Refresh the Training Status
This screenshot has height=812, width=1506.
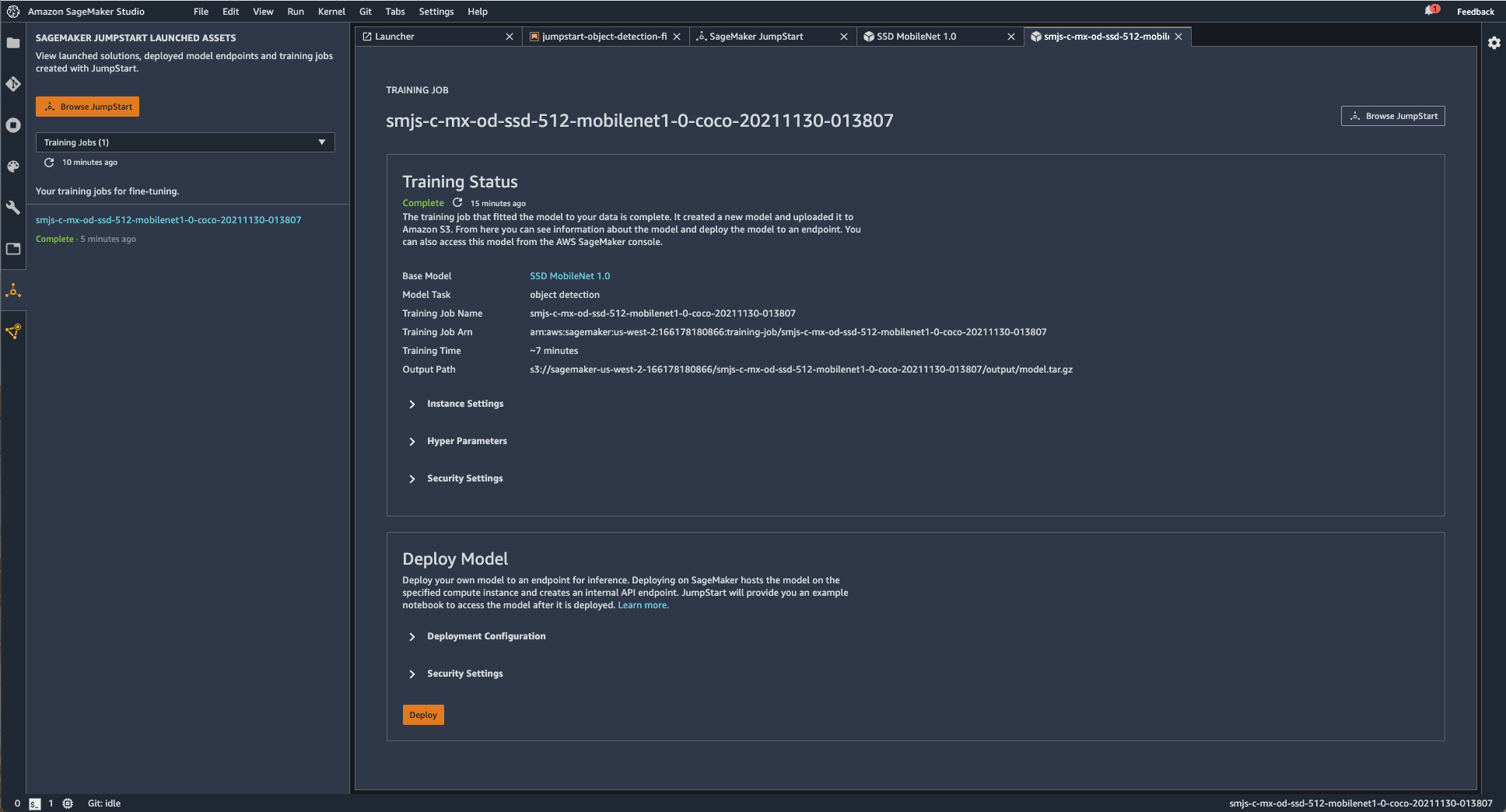(457, 202)
